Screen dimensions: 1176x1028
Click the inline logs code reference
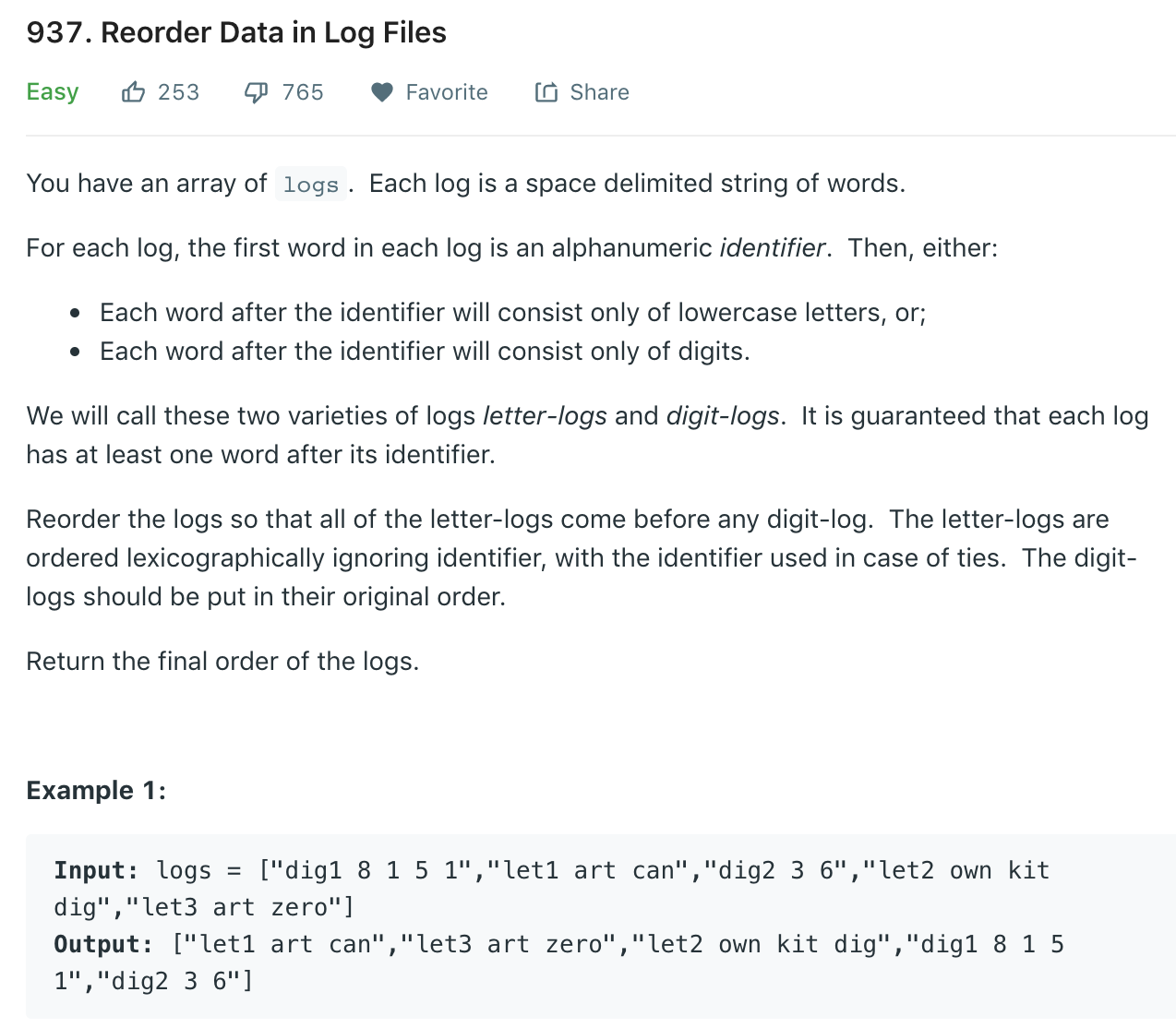(310, 184)
